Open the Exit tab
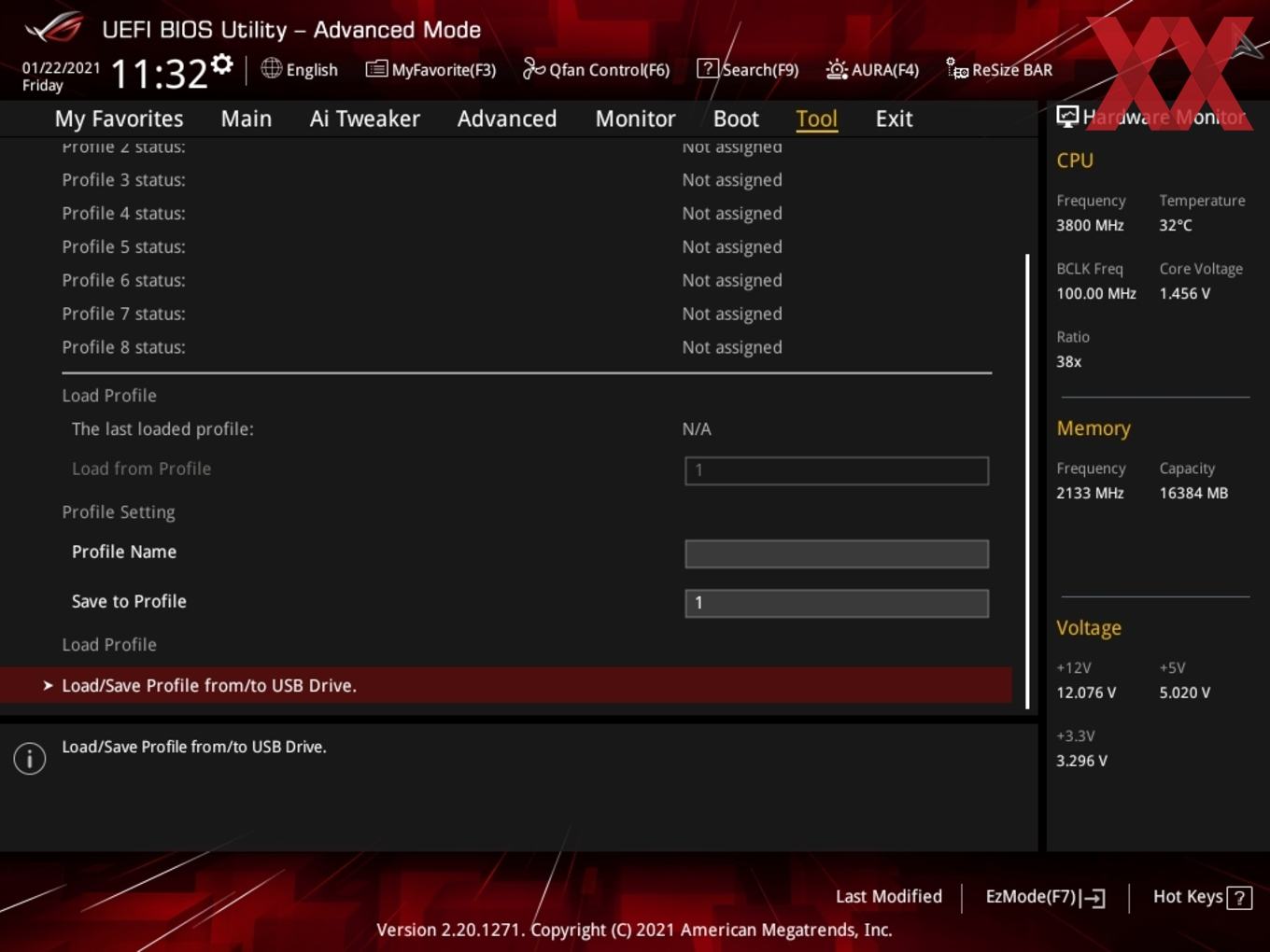The image size is (1270, 952). [x=894, y=119]
